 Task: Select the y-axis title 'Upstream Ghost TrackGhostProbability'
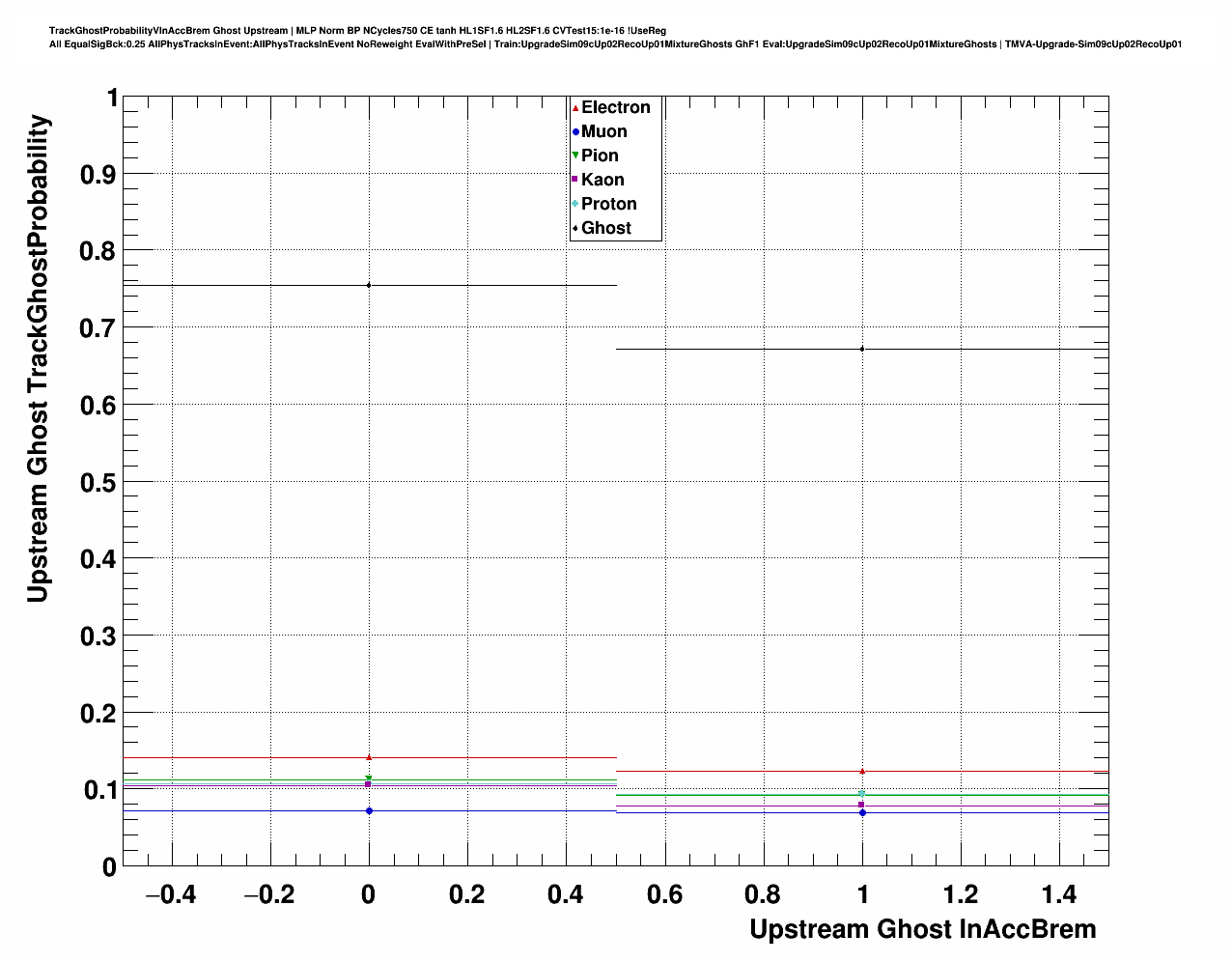[x=38, y=358]
